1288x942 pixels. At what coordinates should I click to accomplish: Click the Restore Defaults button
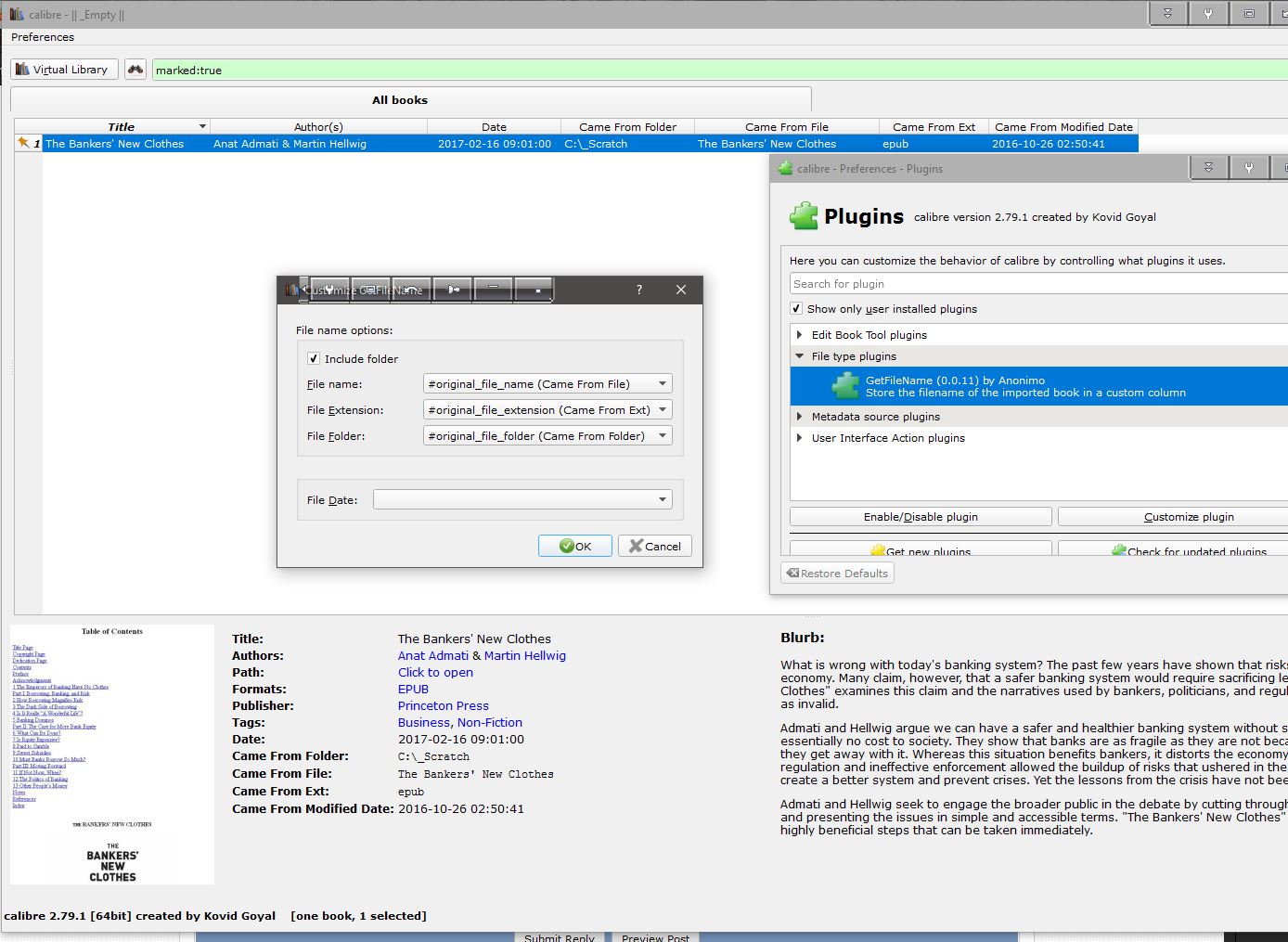[838, 574]
